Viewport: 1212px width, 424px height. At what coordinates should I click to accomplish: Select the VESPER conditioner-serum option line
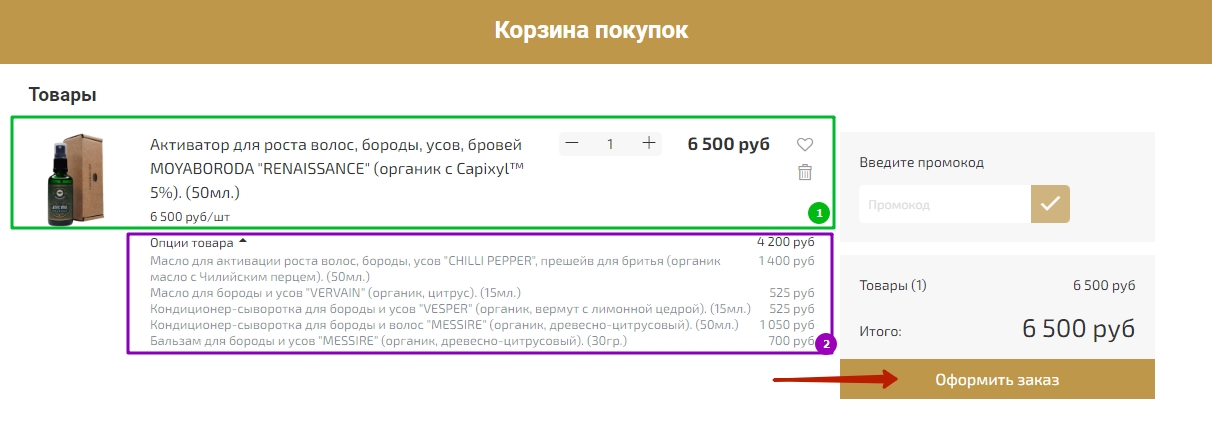[451, 309]
